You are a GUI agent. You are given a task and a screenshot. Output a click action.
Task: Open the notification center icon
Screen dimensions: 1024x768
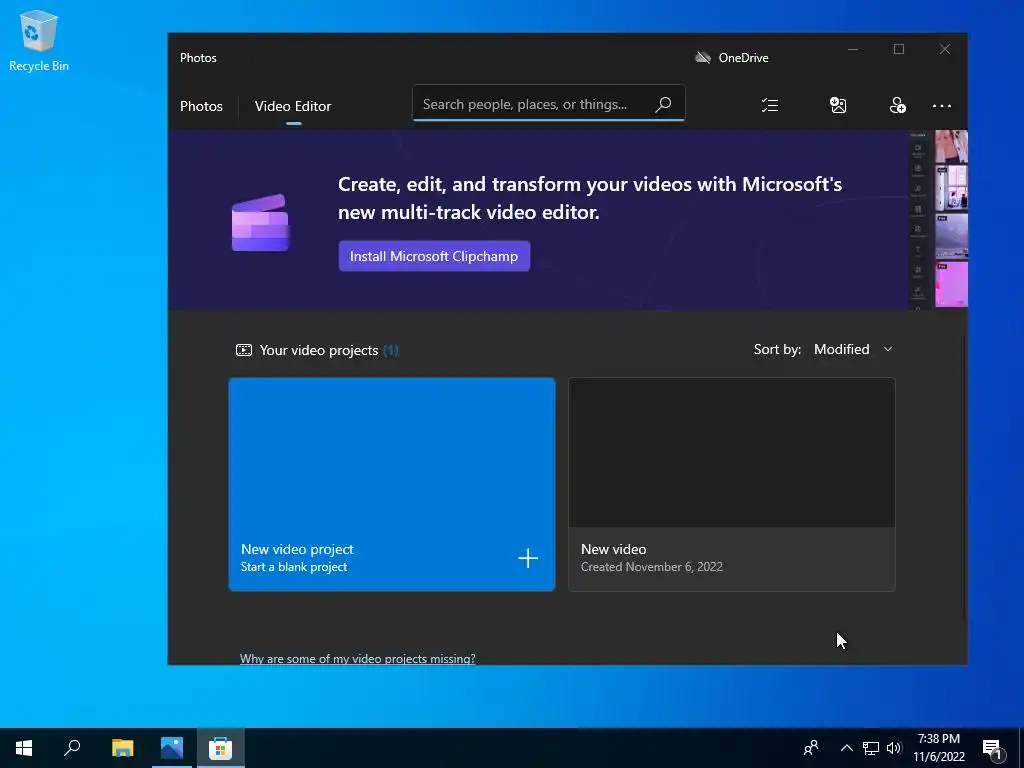tap(992, 749)
